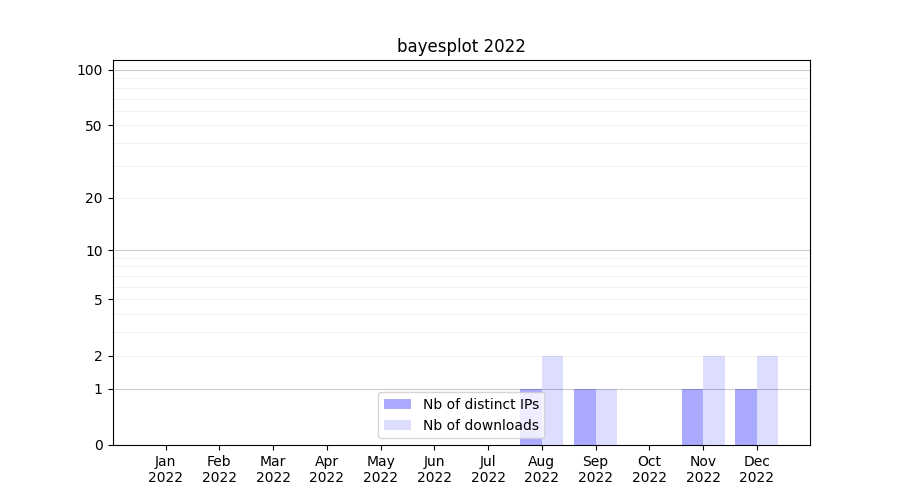Click the Dec 2022 x-axis label
The width and height of the screenshot is (900, 500).
(x=757, y=469)
